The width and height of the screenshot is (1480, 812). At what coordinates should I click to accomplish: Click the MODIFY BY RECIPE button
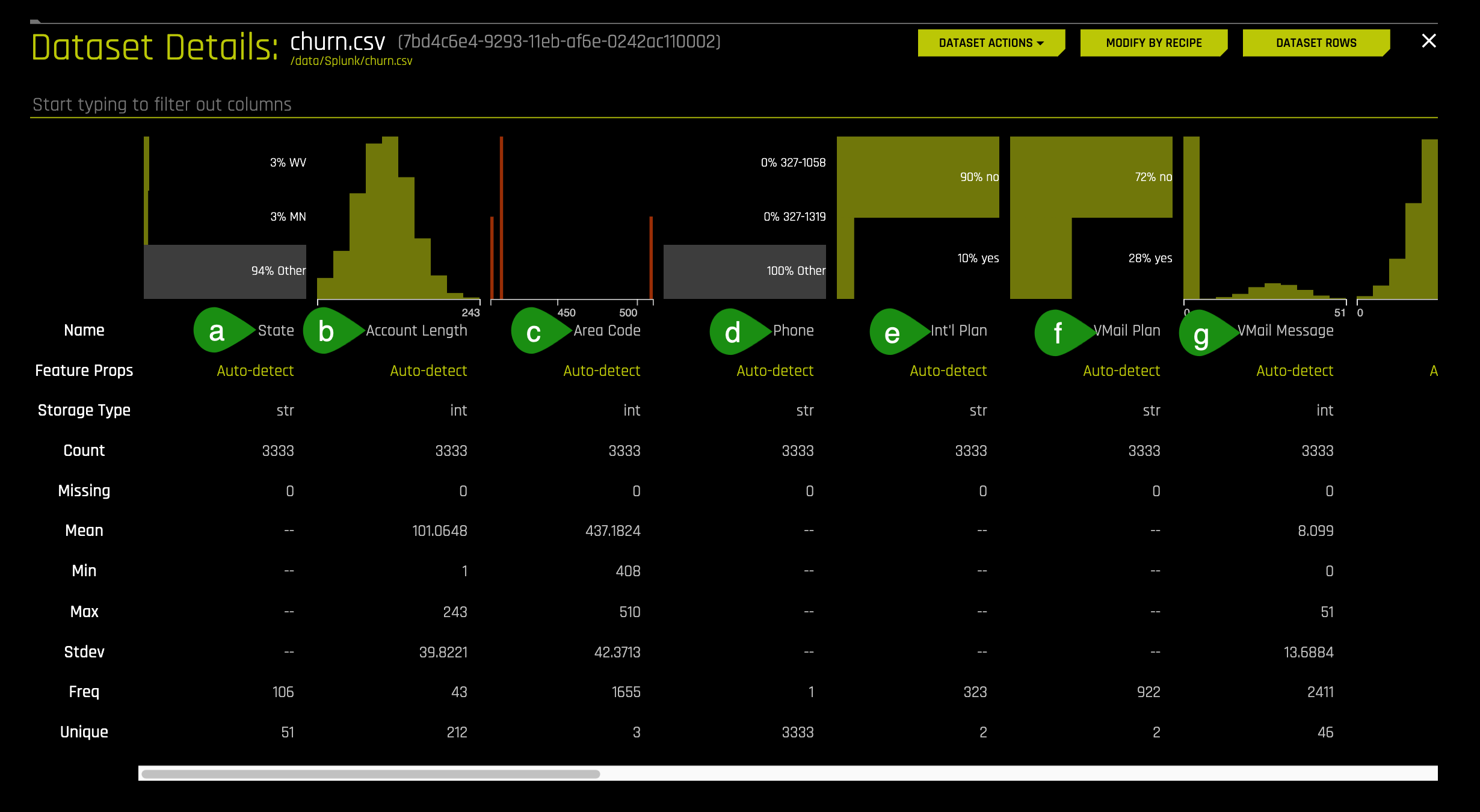click(x=1155, y=42)
